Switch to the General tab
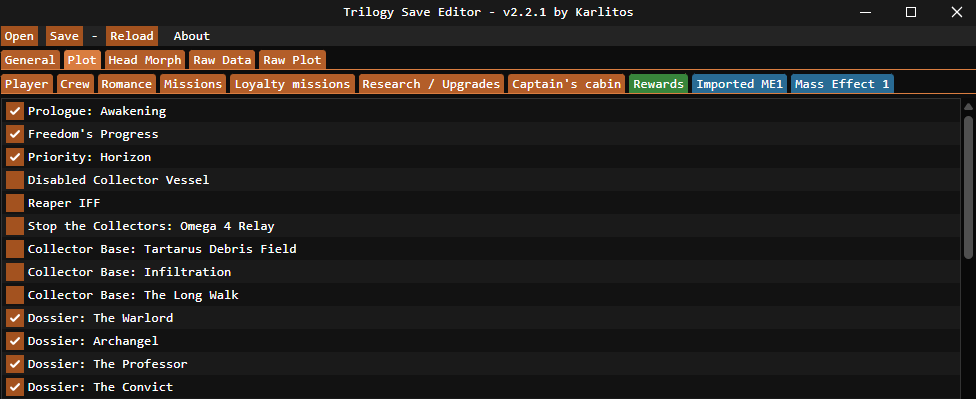 30,60
